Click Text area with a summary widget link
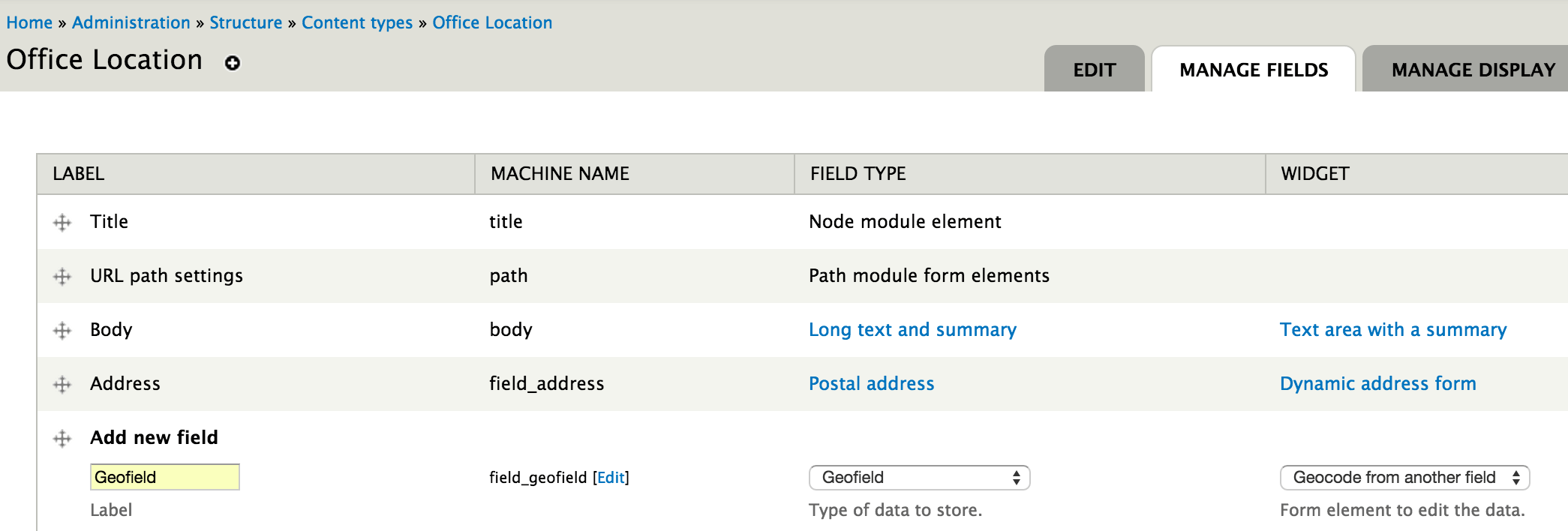1568x531 pixels. [x=1392, y=330]
